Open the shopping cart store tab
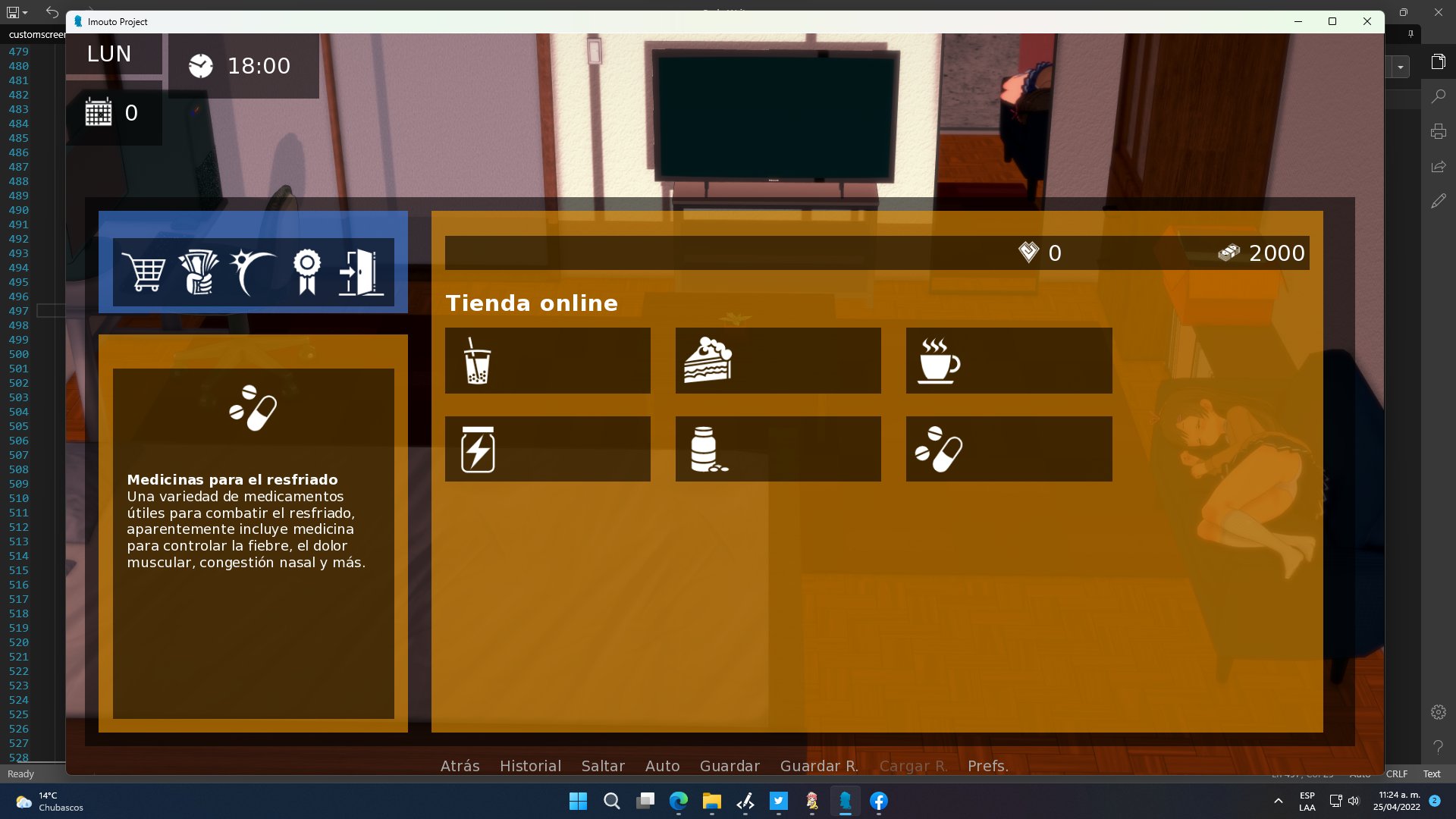The width and height of the screenshot is (1456, 819). pos(143,272)
